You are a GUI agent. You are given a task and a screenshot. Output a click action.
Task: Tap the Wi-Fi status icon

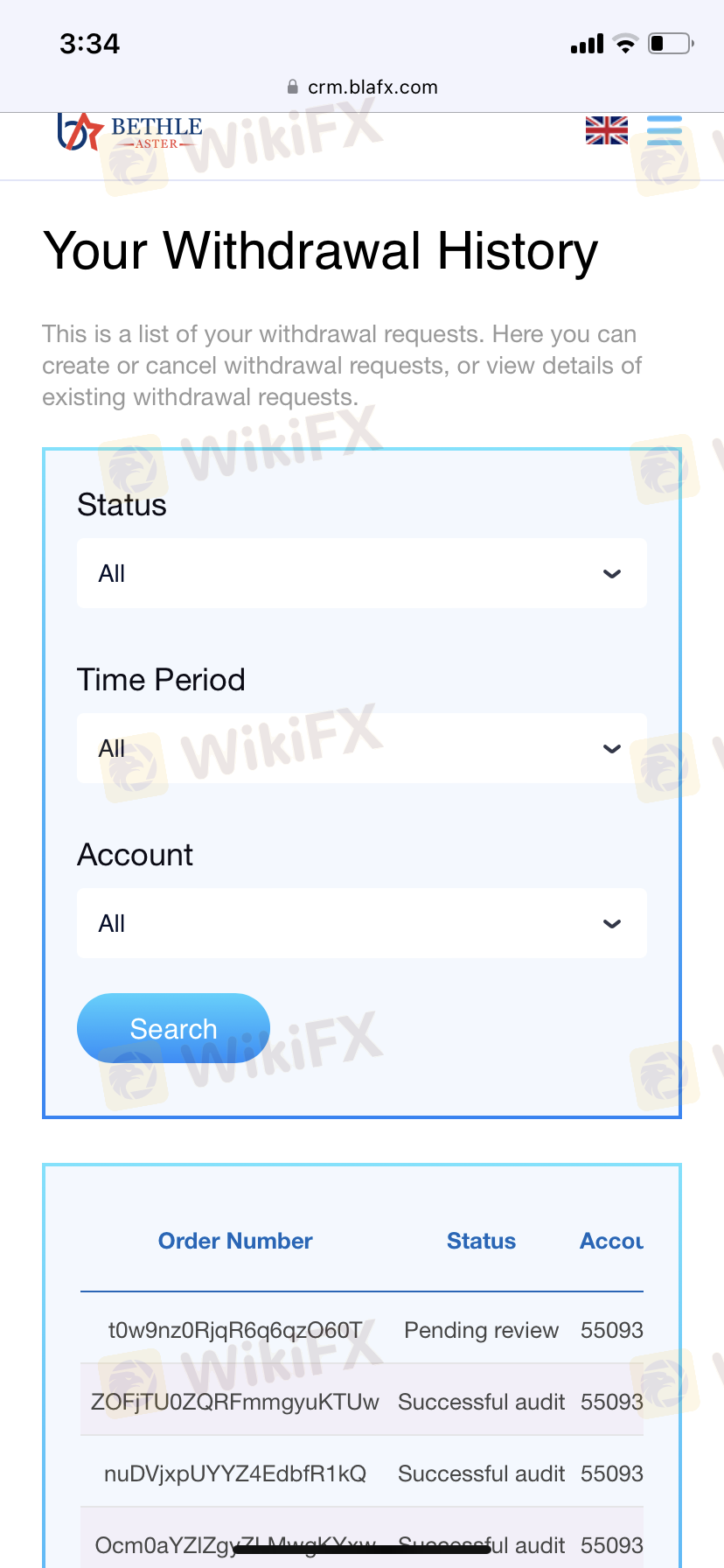(625, 44)
